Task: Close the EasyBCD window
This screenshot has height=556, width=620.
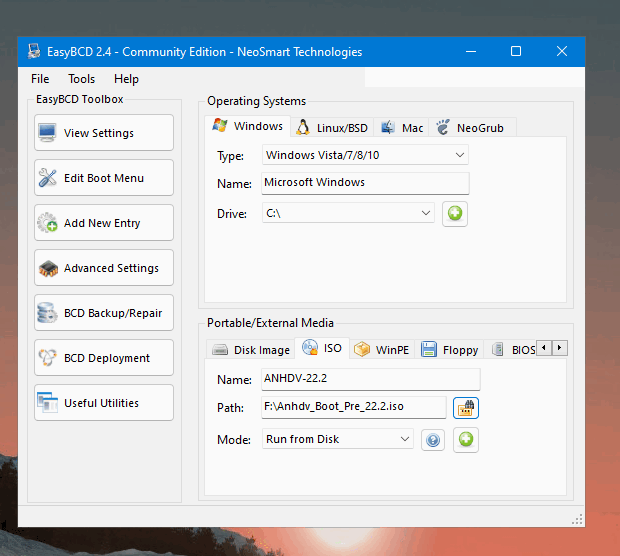Action: [562, 51]
